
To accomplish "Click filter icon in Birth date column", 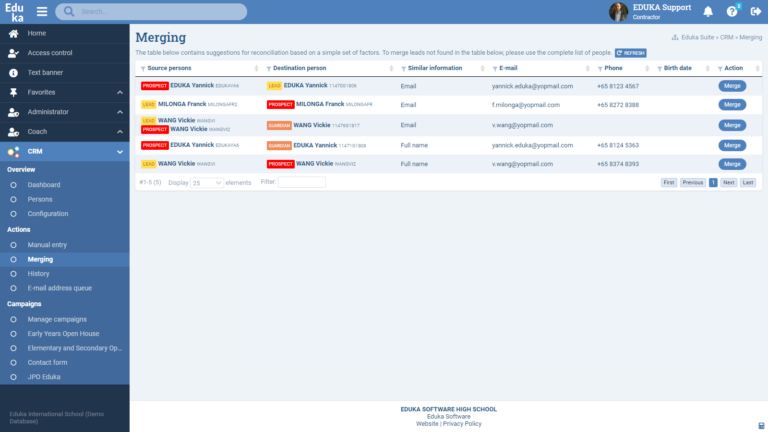I will [x=659, y=69].
